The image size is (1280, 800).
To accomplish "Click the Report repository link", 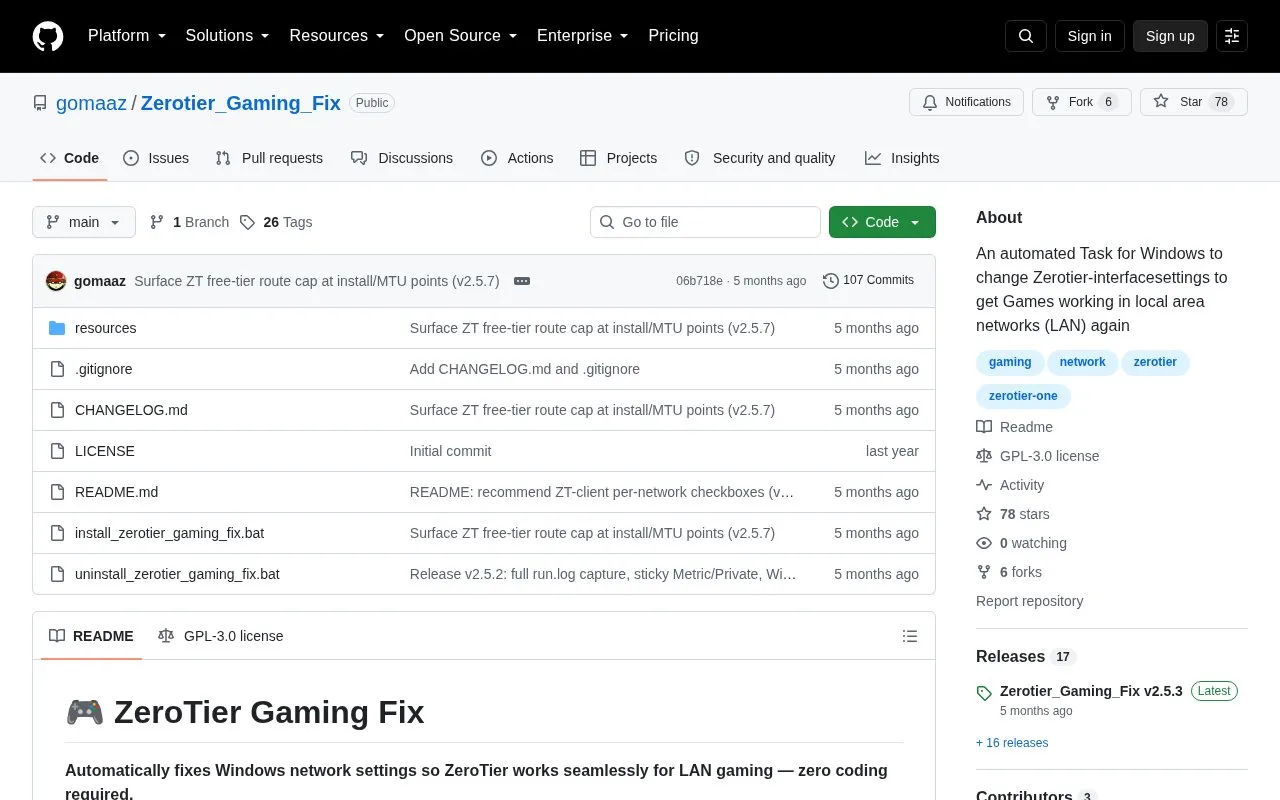I will (x=1029, y=601).
